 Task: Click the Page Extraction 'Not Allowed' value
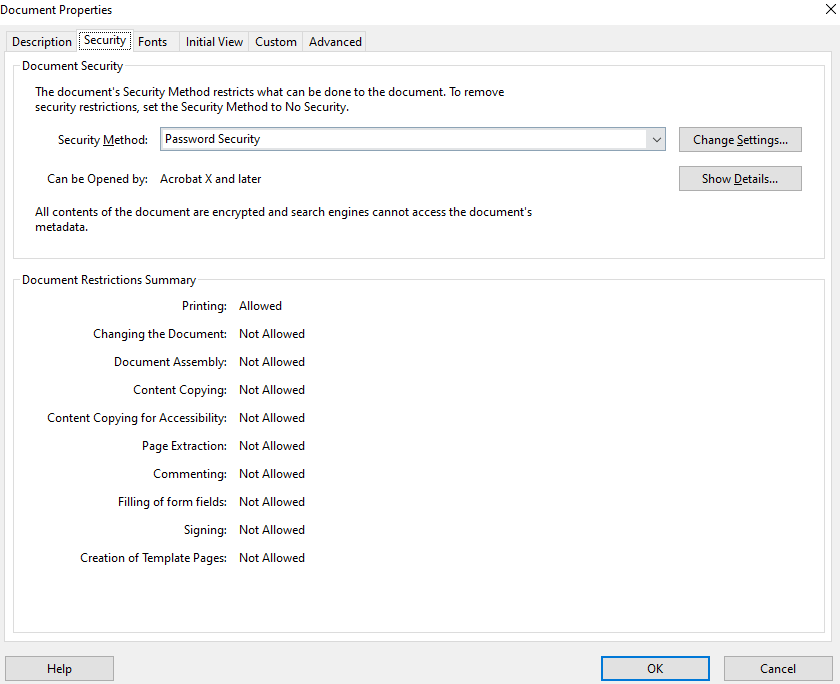[x=272, y=446]
